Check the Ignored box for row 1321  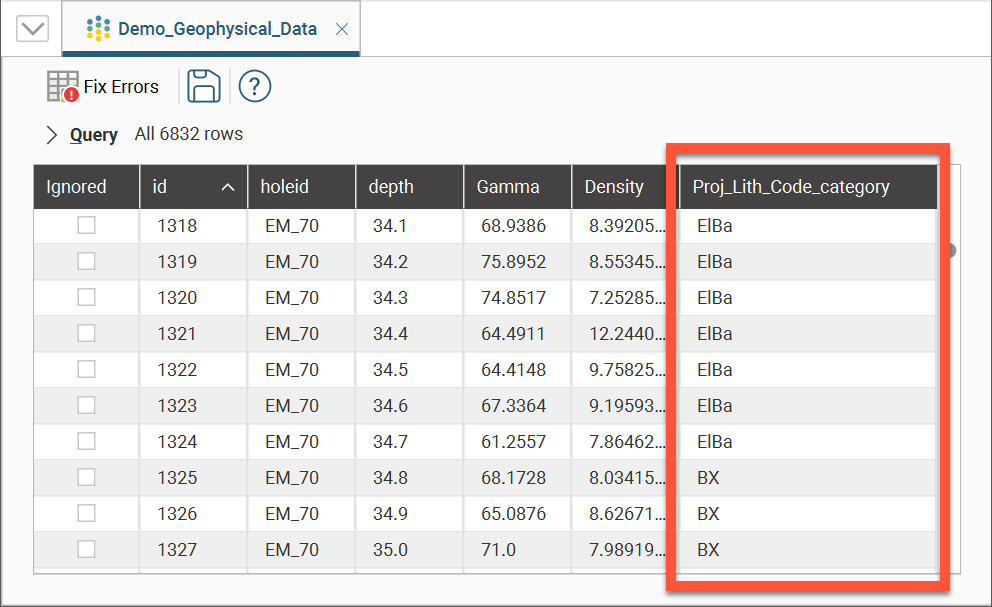click(x=87, y=334)
